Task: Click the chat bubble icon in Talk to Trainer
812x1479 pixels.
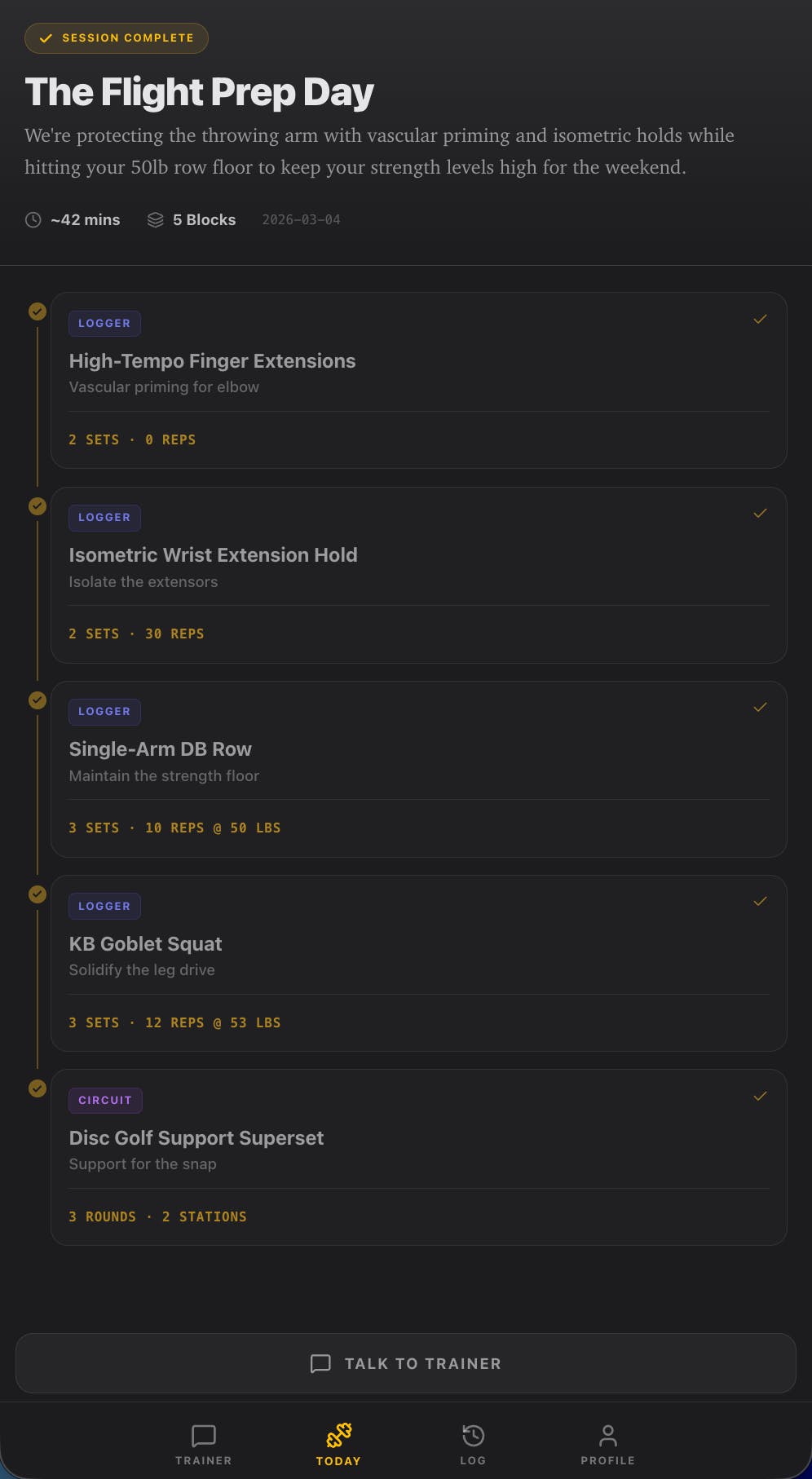Action: [x=320, y=1364]
